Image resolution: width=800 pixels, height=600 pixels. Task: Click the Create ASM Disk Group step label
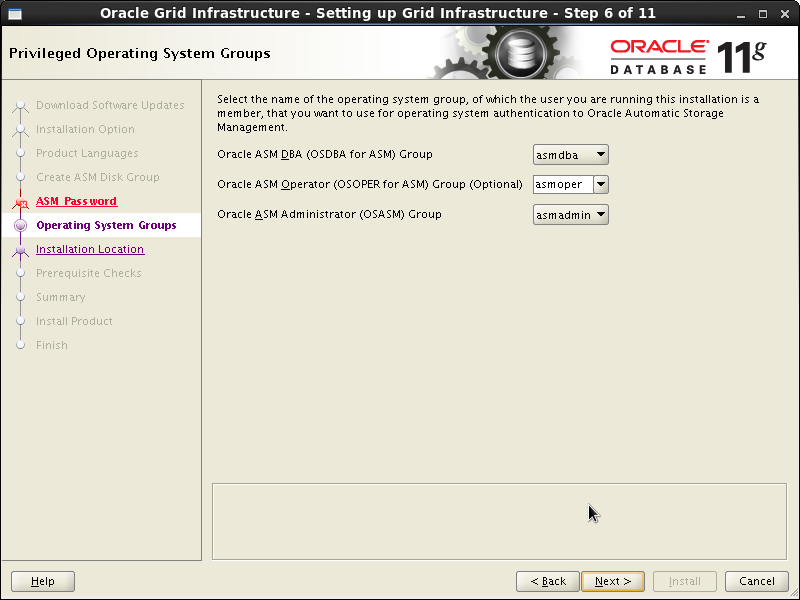click(97, 177)
